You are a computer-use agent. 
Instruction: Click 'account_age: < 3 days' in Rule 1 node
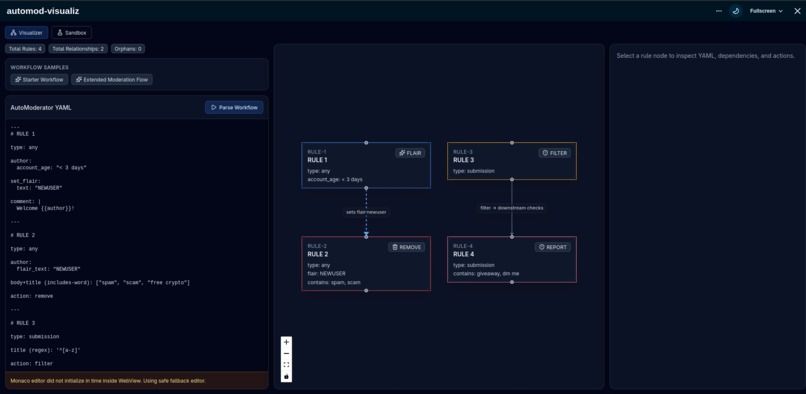335,180
